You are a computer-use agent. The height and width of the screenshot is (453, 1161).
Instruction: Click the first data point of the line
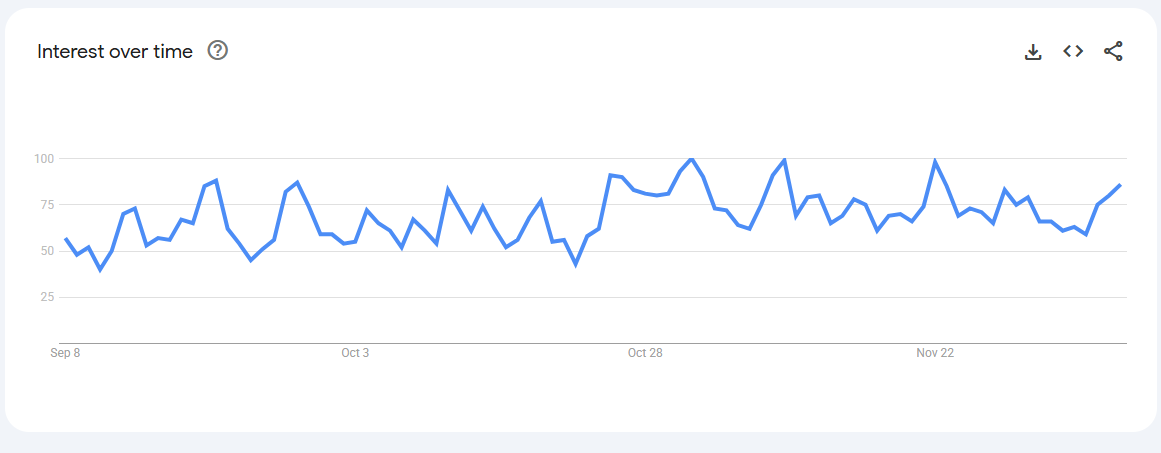(x=65, y=239)
